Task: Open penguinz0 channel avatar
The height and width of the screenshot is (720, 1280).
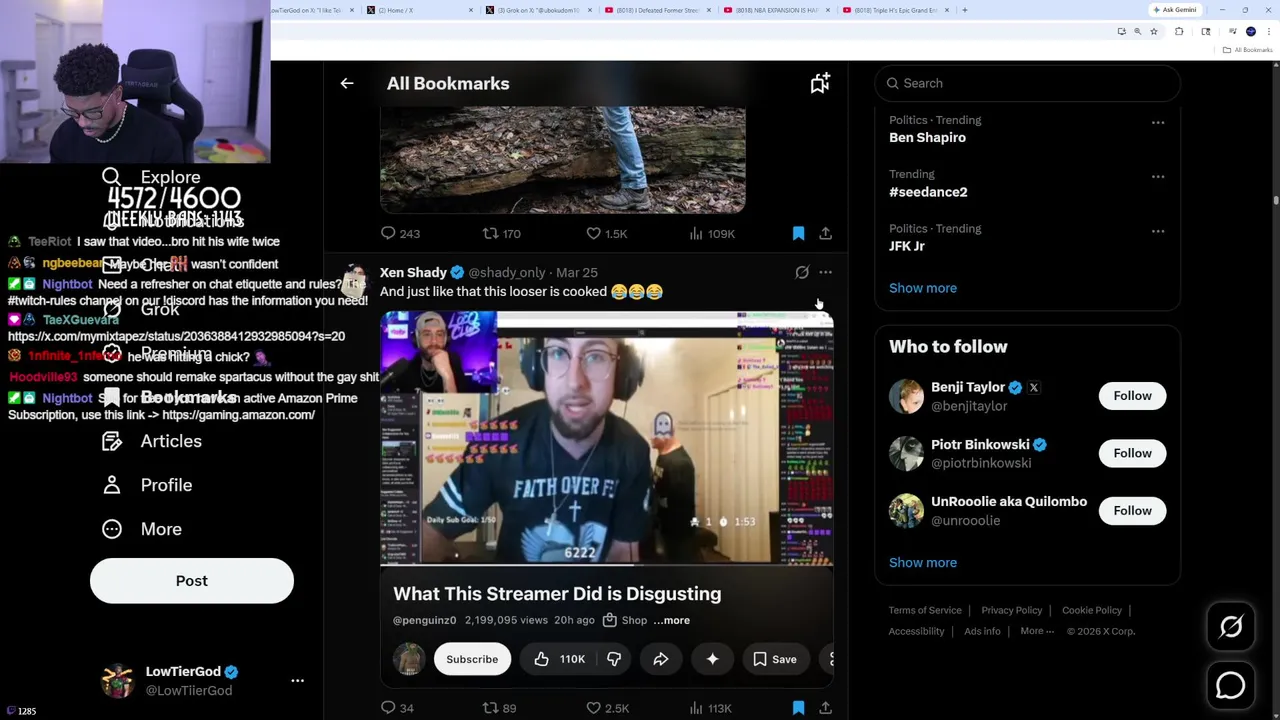Action: pyautogui.click(x=408, y=659)
